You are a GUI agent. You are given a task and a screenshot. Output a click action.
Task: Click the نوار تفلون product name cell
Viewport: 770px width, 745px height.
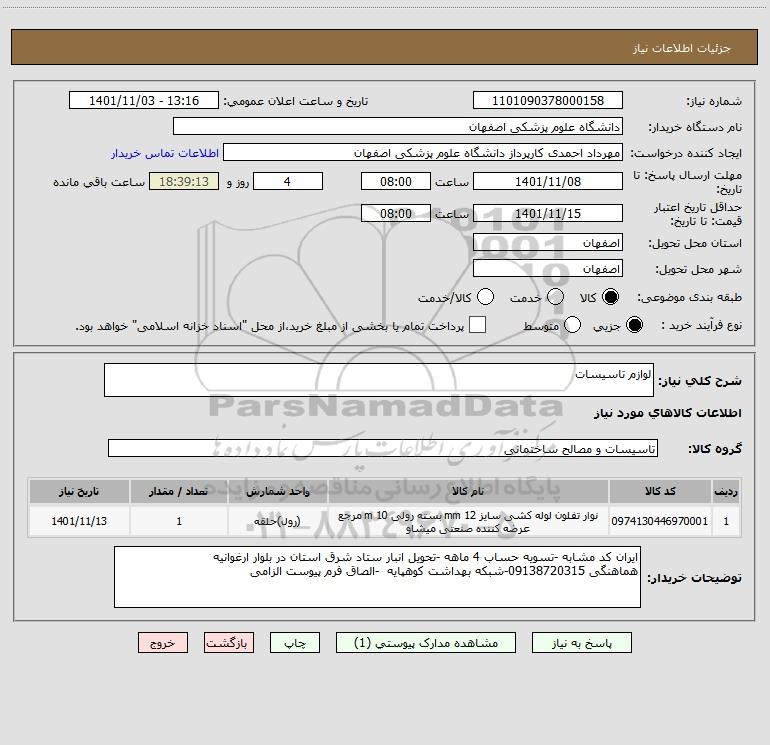[x=468, y=522]
